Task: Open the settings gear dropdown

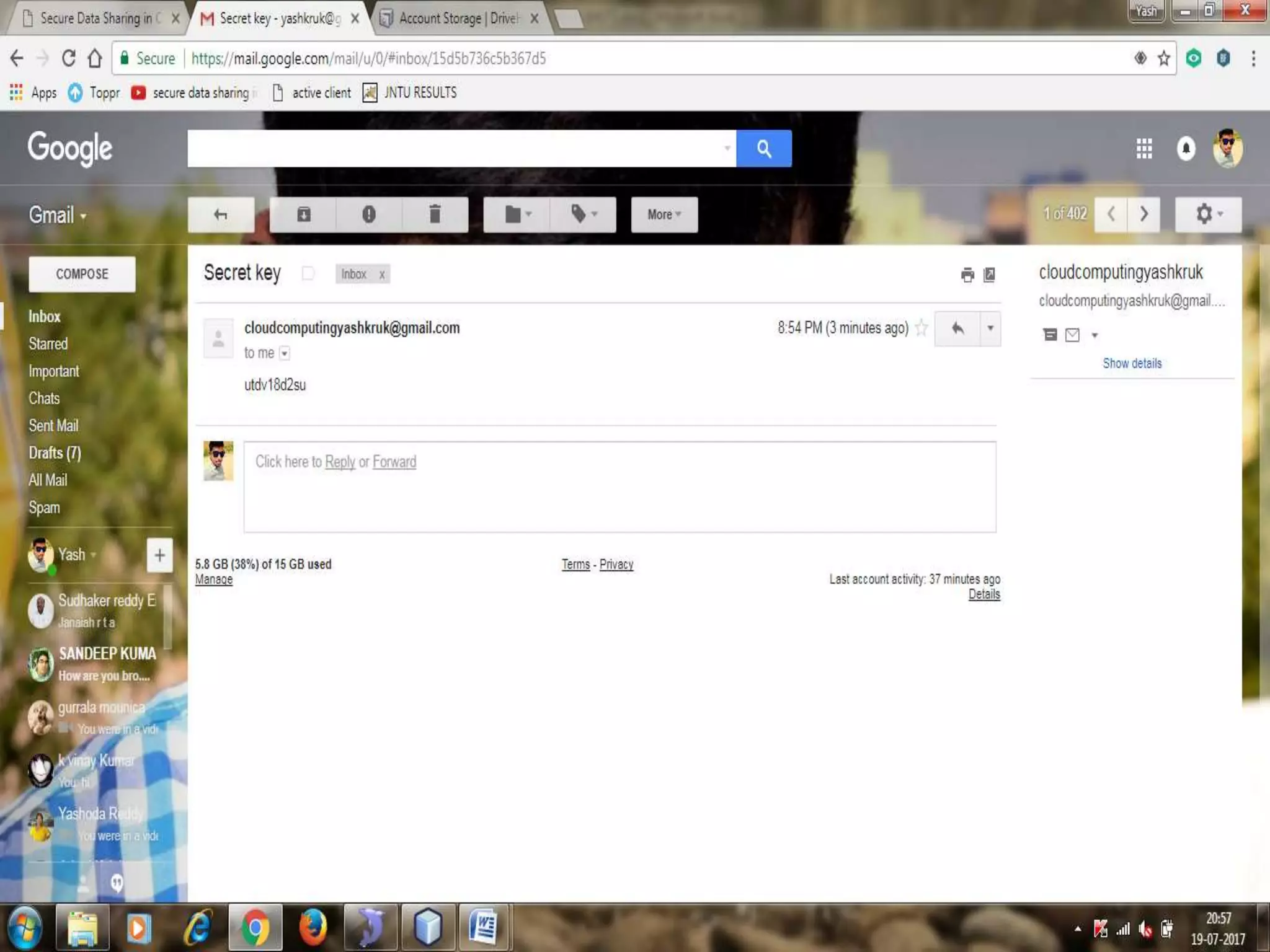Action: point(1208,214)
